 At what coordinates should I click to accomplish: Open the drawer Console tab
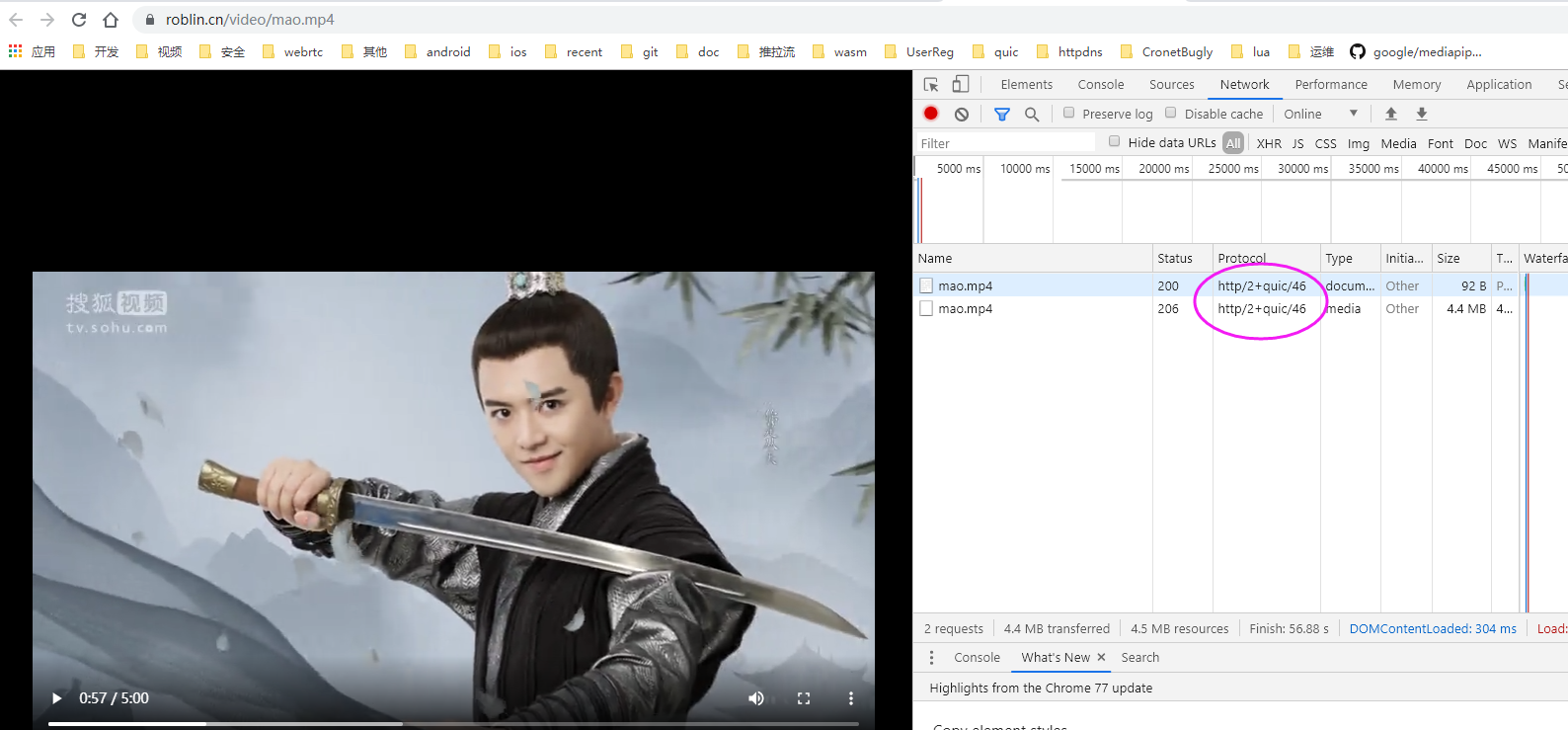click(977, 657)
